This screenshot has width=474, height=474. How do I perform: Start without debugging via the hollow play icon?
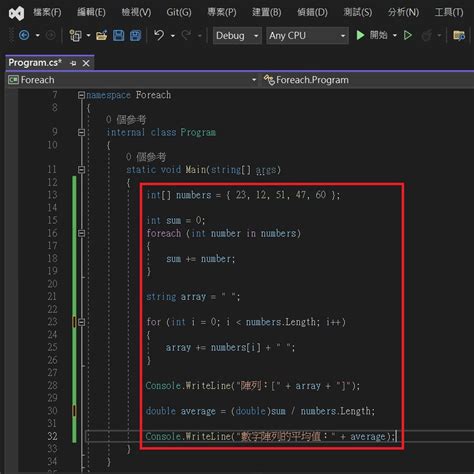point(408,35)
